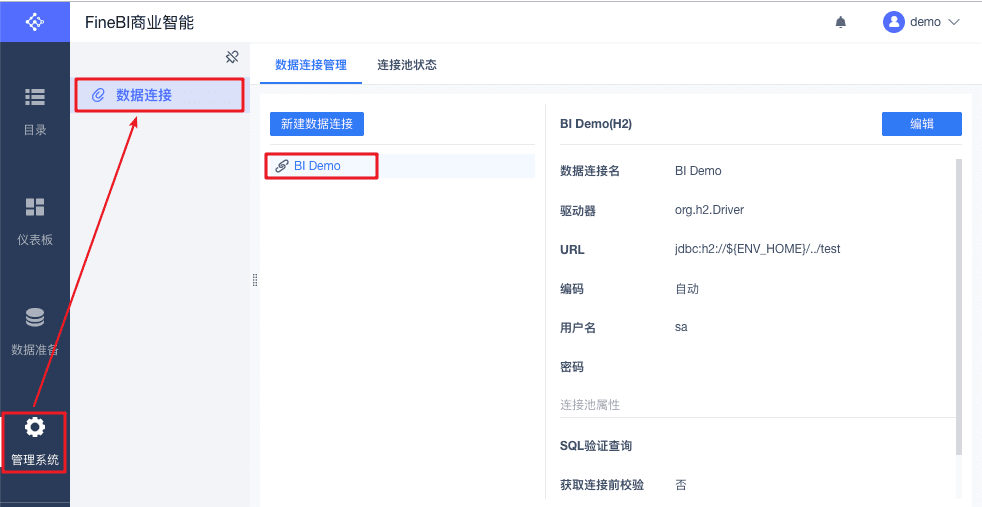Unpin the navigation panel with pin icon
Viewport: 982px width, 507px height.
point(232,58)
